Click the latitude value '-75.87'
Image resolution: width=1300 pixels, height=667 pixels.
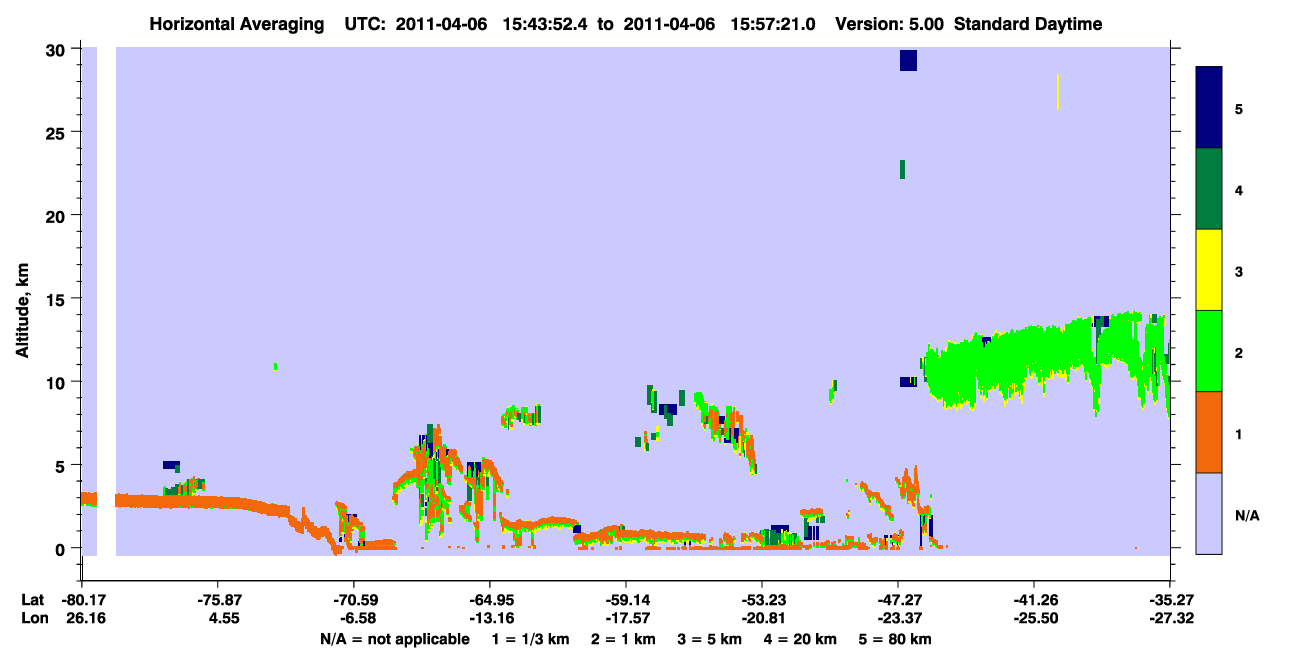[217, 600]
